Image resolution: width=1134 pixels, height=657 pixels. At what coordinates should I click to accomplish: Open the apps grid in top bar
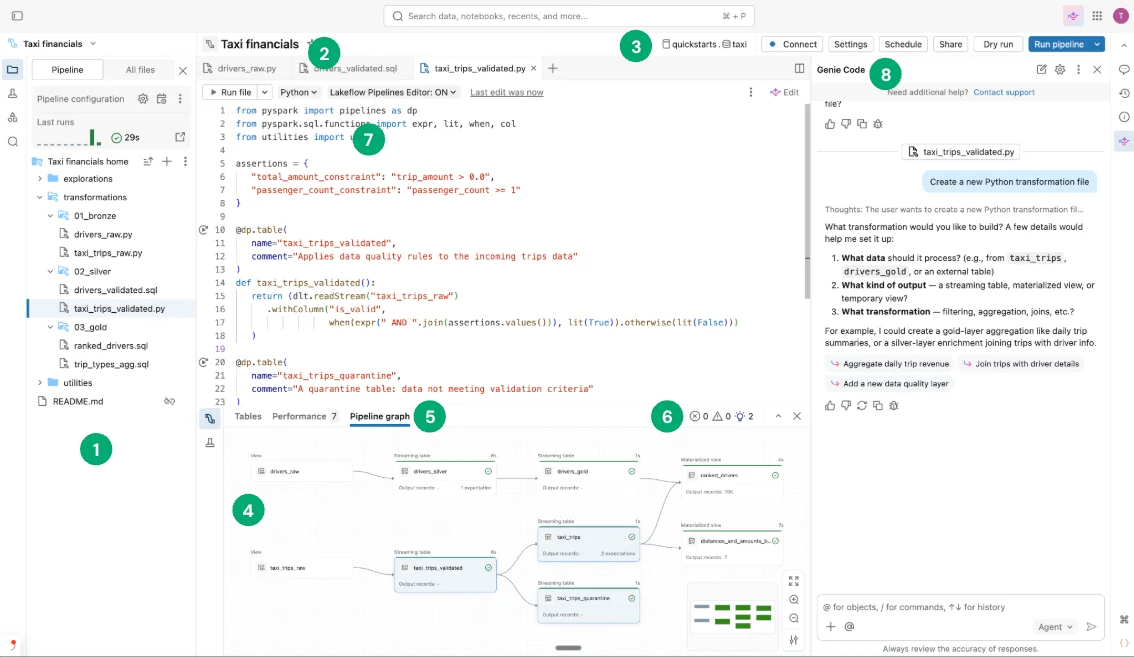click(x=1097, y=16)
